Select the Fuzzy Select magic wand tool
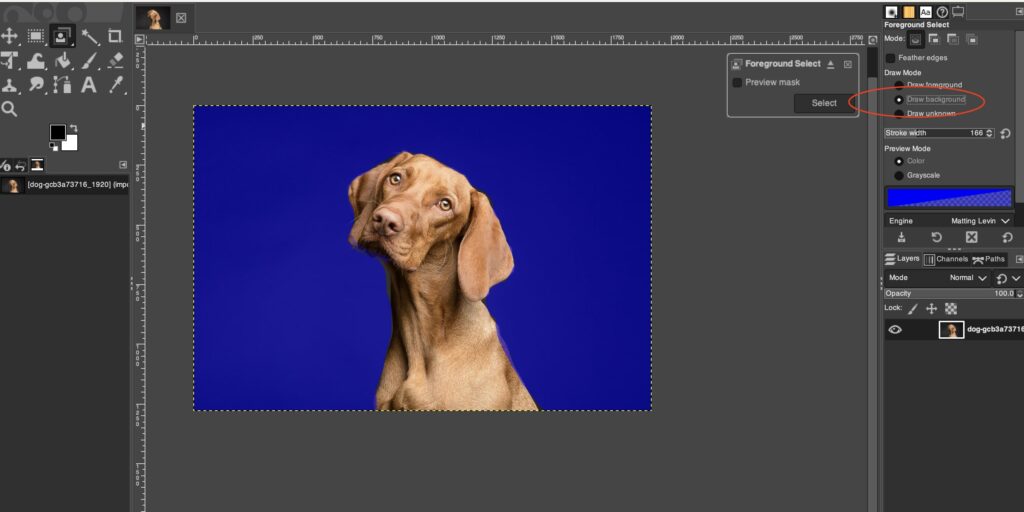The height and width of the screenshot is (512, 1024). pos(89,37)
